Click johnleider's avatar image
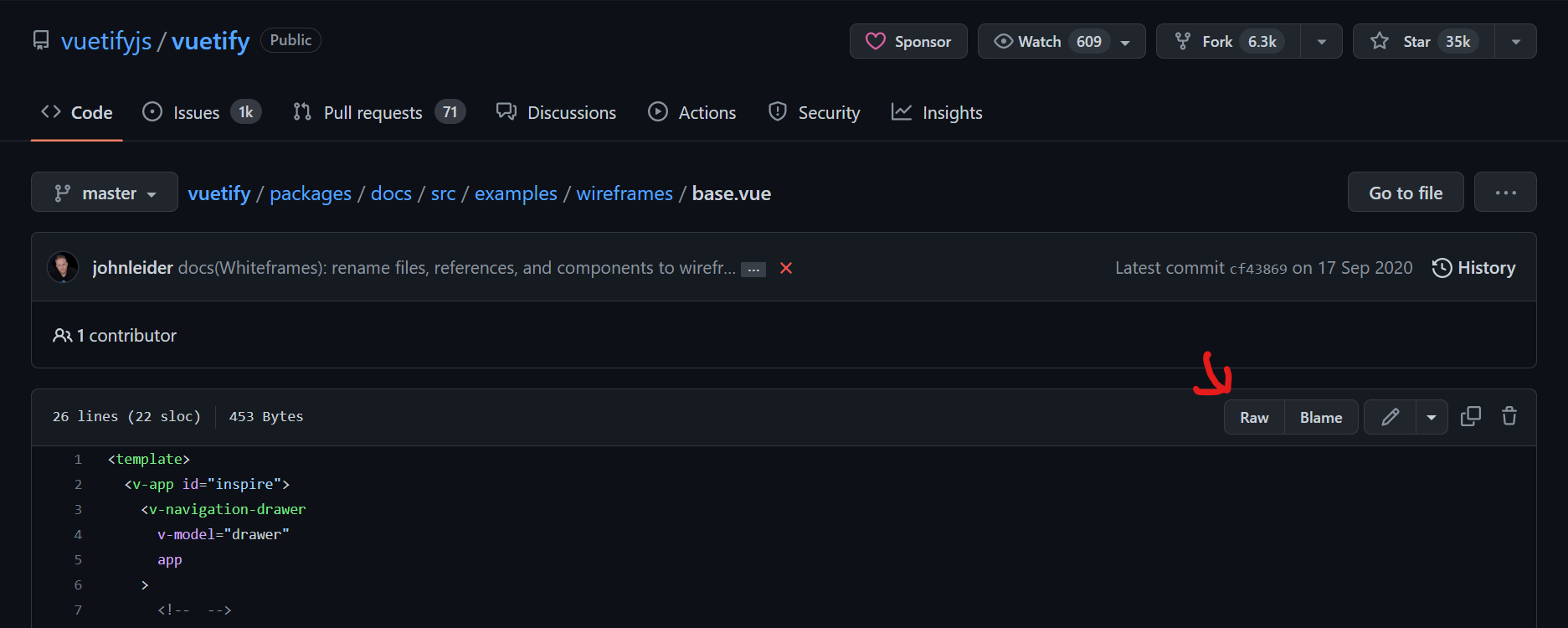1568x628 pixels. [63, 267]
